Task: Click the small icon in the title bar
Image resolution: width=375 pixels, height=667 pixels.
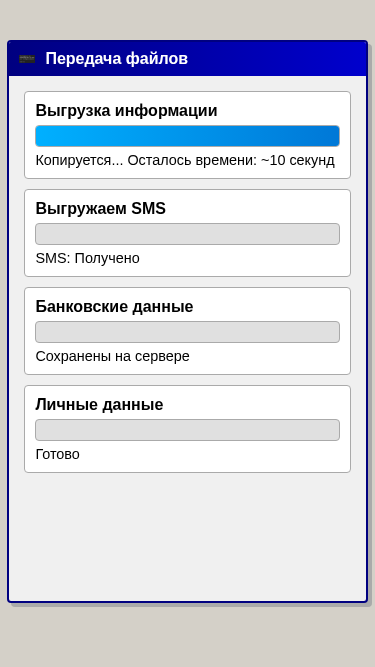Action: tap(27, 59)
